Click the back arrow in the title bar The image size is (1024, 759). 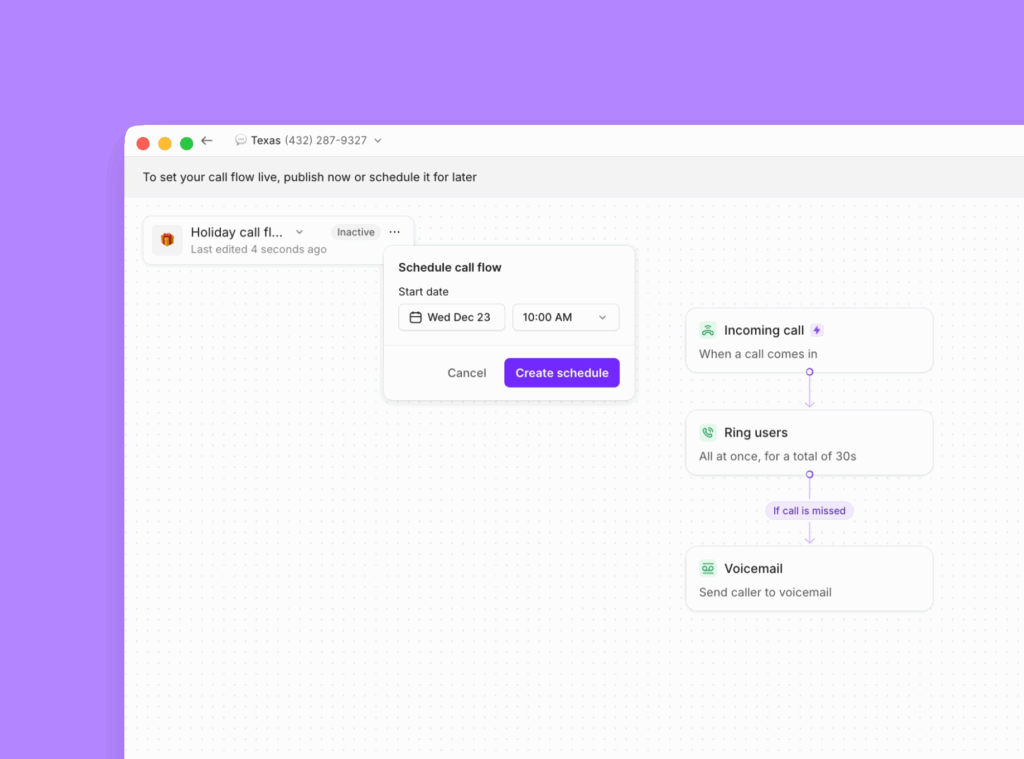207,140
